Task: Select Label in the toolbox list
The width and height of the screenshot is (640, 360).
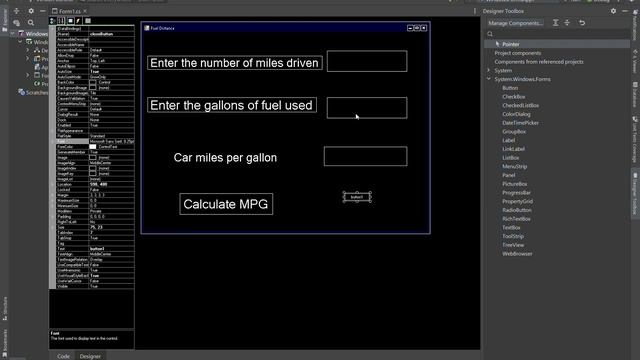Action: (509, 140)
